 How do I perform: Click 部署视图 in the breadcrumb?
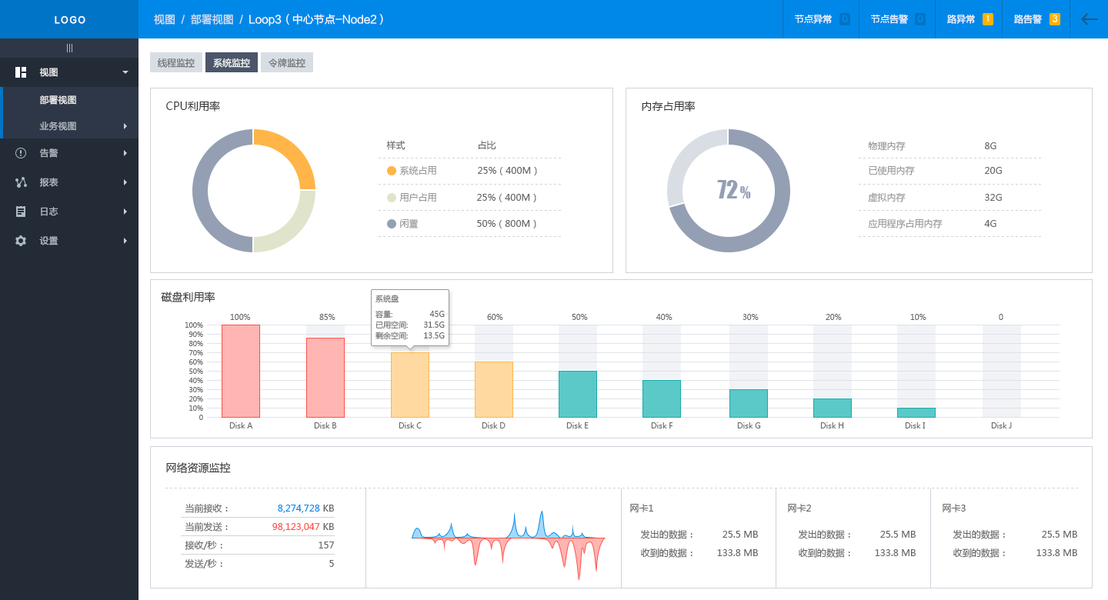pos(212,20)
